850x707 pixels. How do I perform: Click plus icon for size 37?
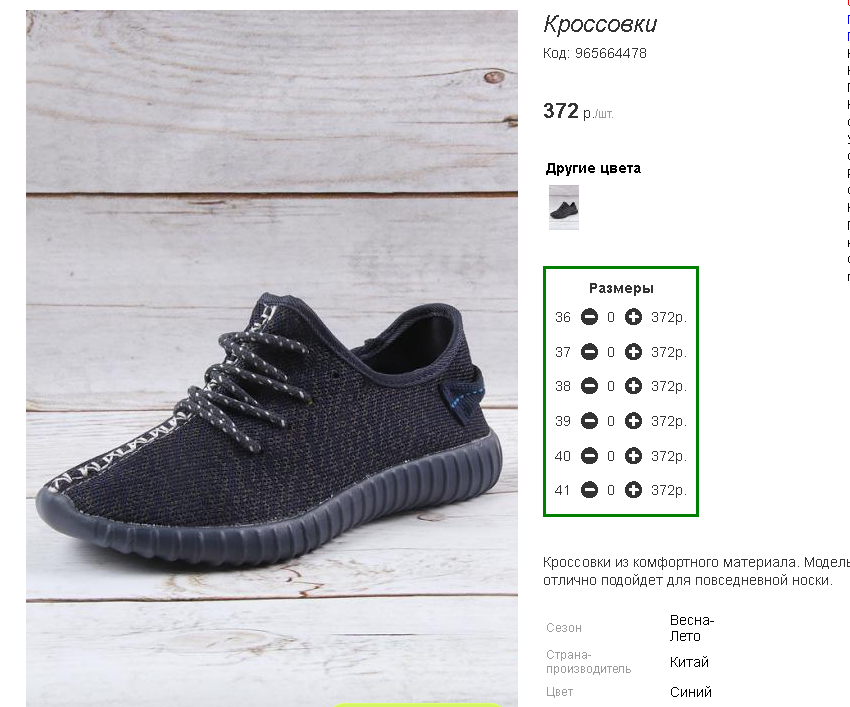pyautogui.click(x=633, y=352)
